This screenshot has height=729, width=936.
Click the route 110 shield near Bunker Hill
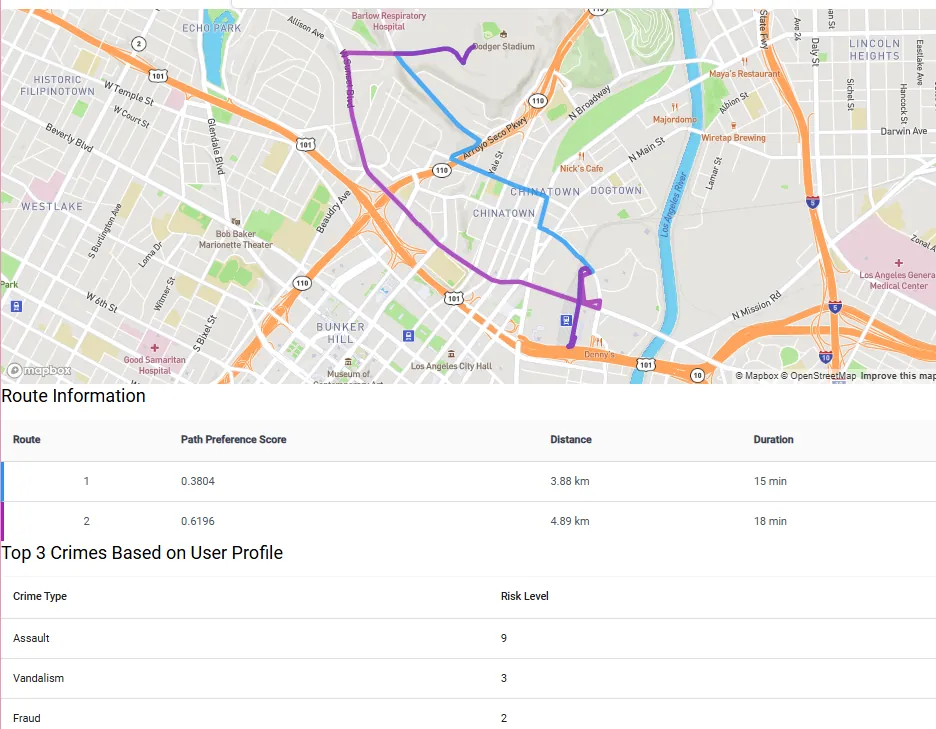(x=302, y=283)
